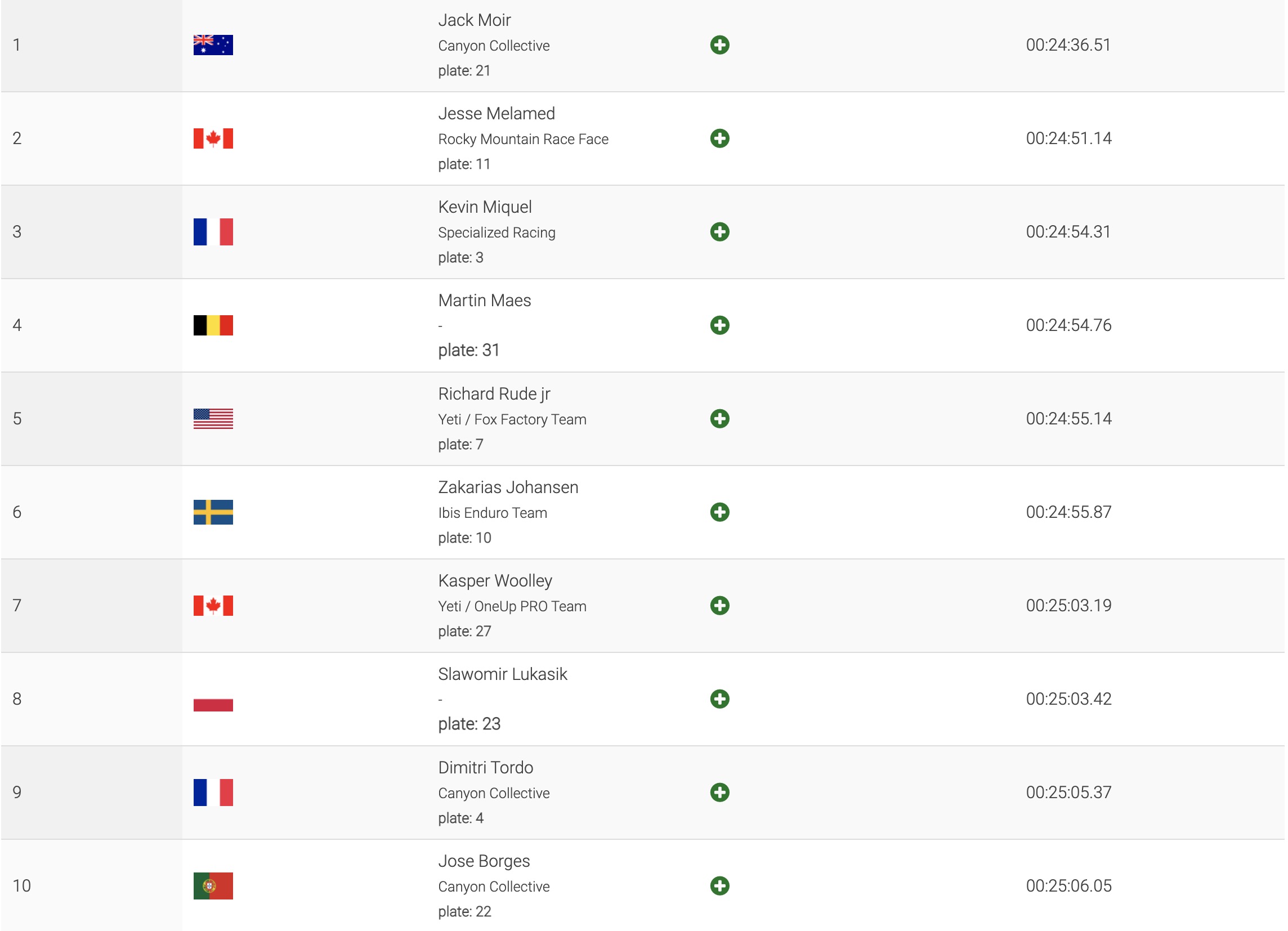Expand Jack Moir's result details

pyautogui.click(x=719, y=45)
